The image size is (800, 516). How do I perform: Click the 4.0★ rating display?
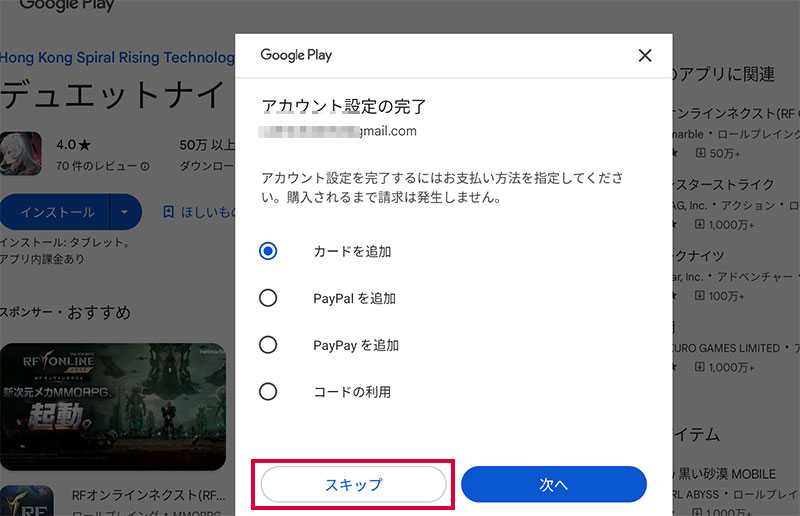[74, 145]
